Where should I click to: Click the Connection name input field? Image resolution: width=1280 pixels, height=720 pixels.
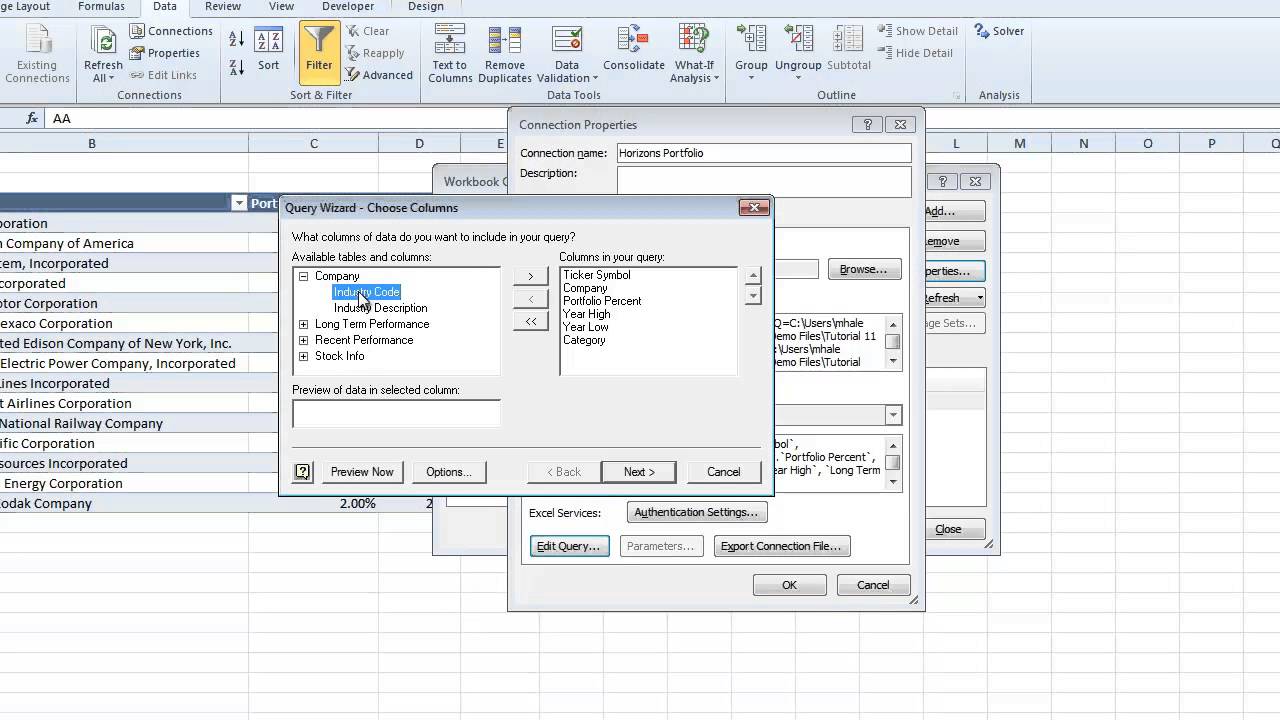[x=764, y=153]
